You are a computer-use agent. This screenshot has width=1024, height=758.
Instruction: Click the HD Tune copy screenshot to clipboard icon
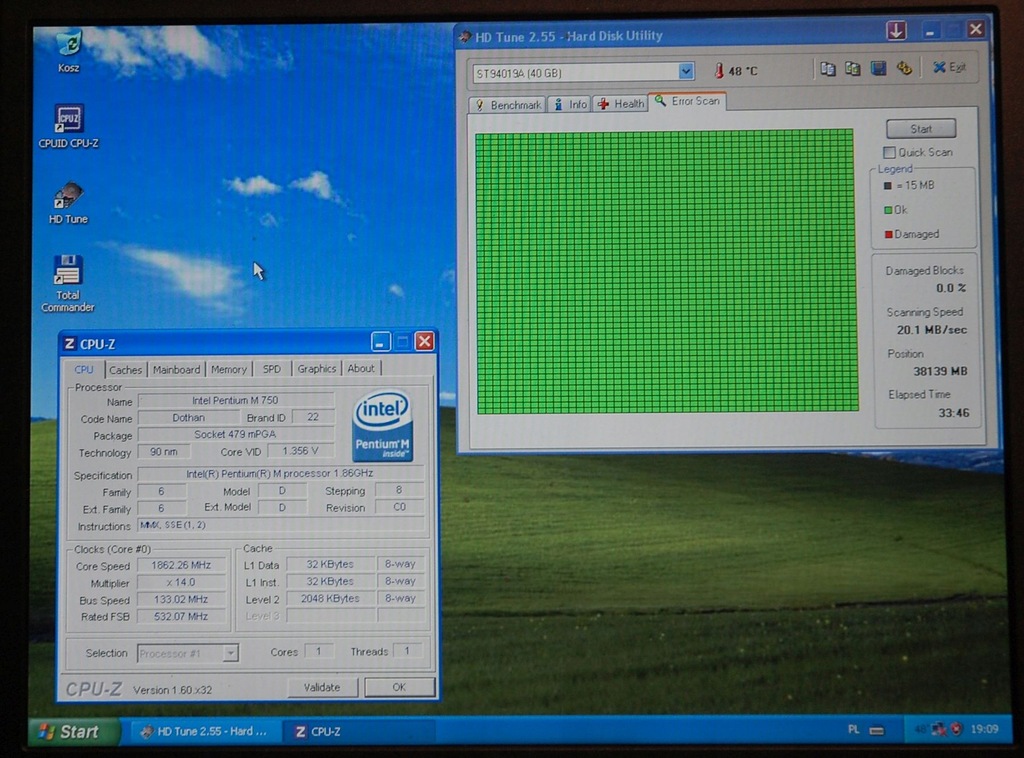click(x=852, y=69)
